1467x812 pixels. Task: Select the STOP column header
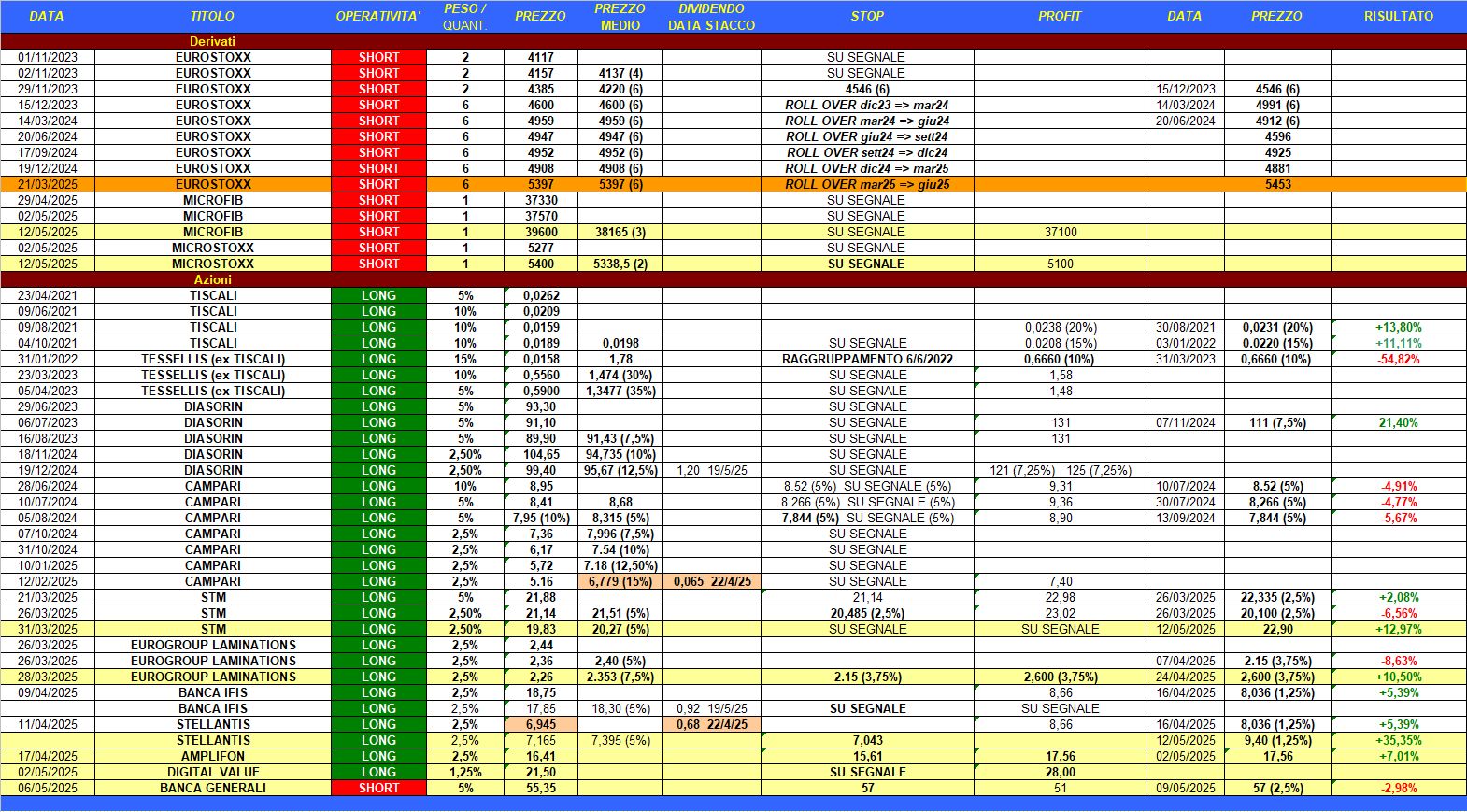867,16
